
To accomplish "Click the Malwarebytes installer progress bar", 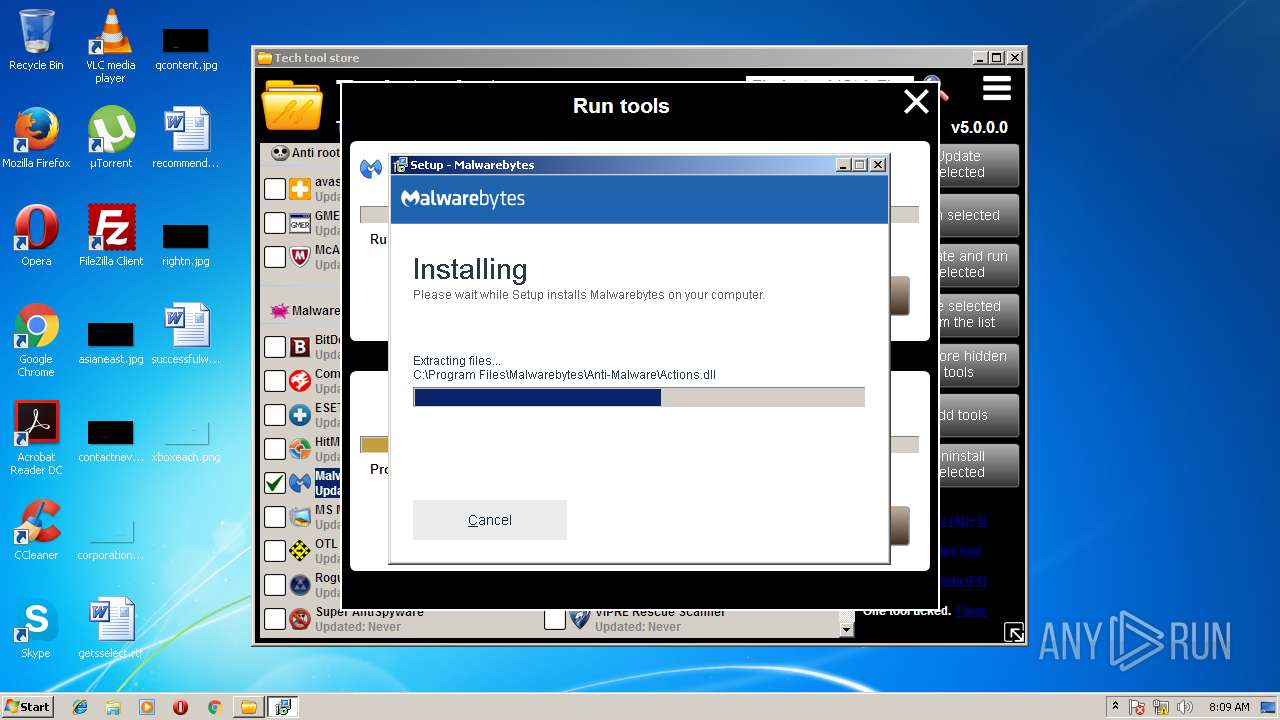I will (639, 398).
